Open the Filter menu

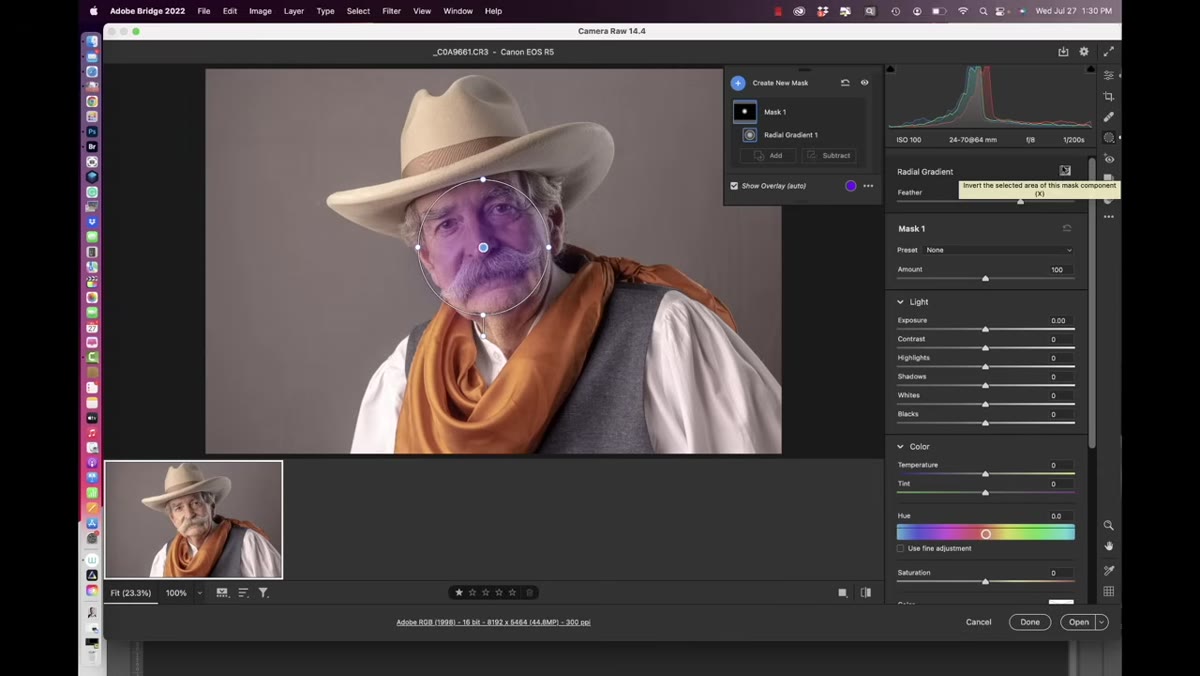[x=392, y=11]
